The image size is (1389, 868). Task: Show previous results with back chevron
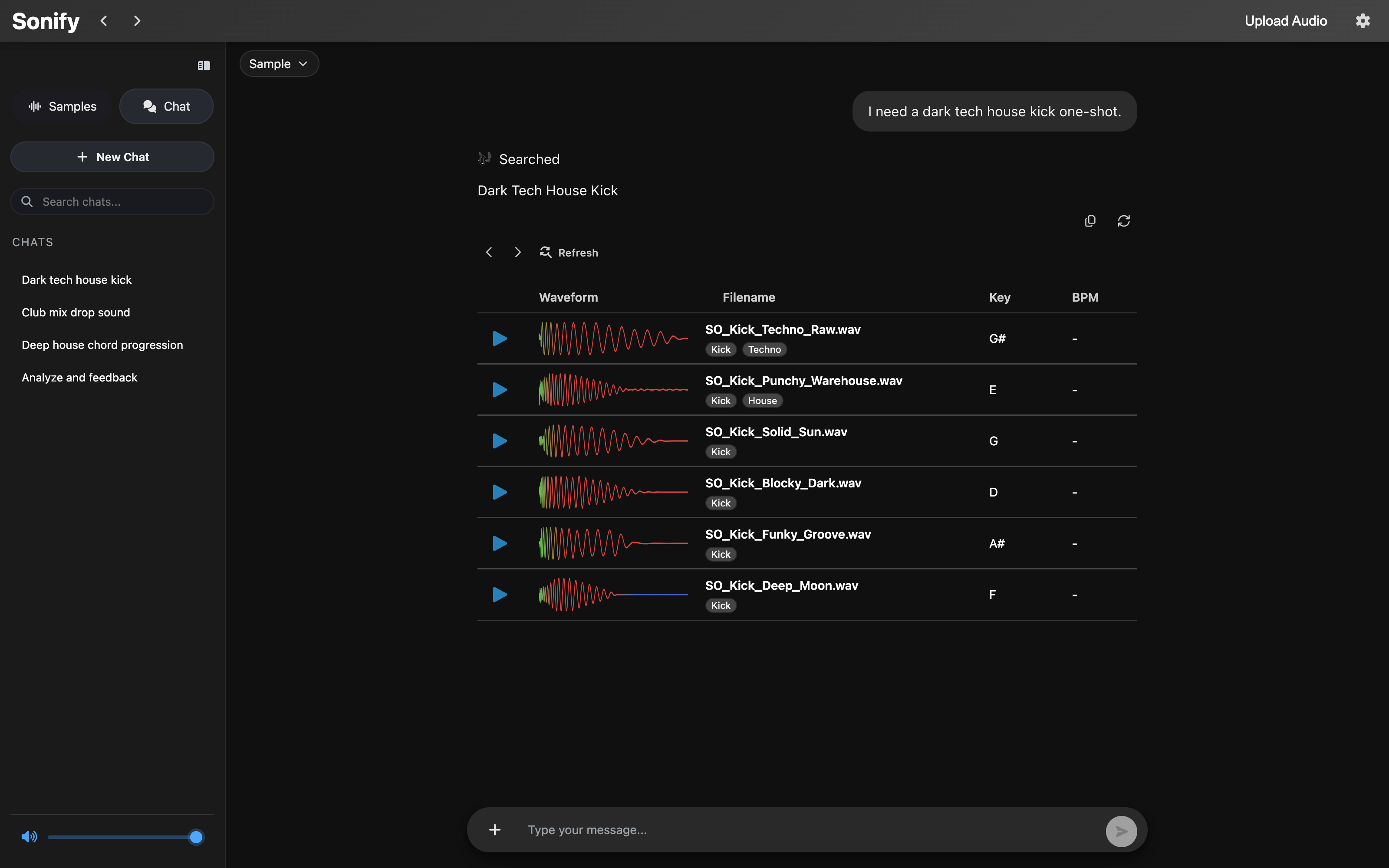[x=489, y=252]
